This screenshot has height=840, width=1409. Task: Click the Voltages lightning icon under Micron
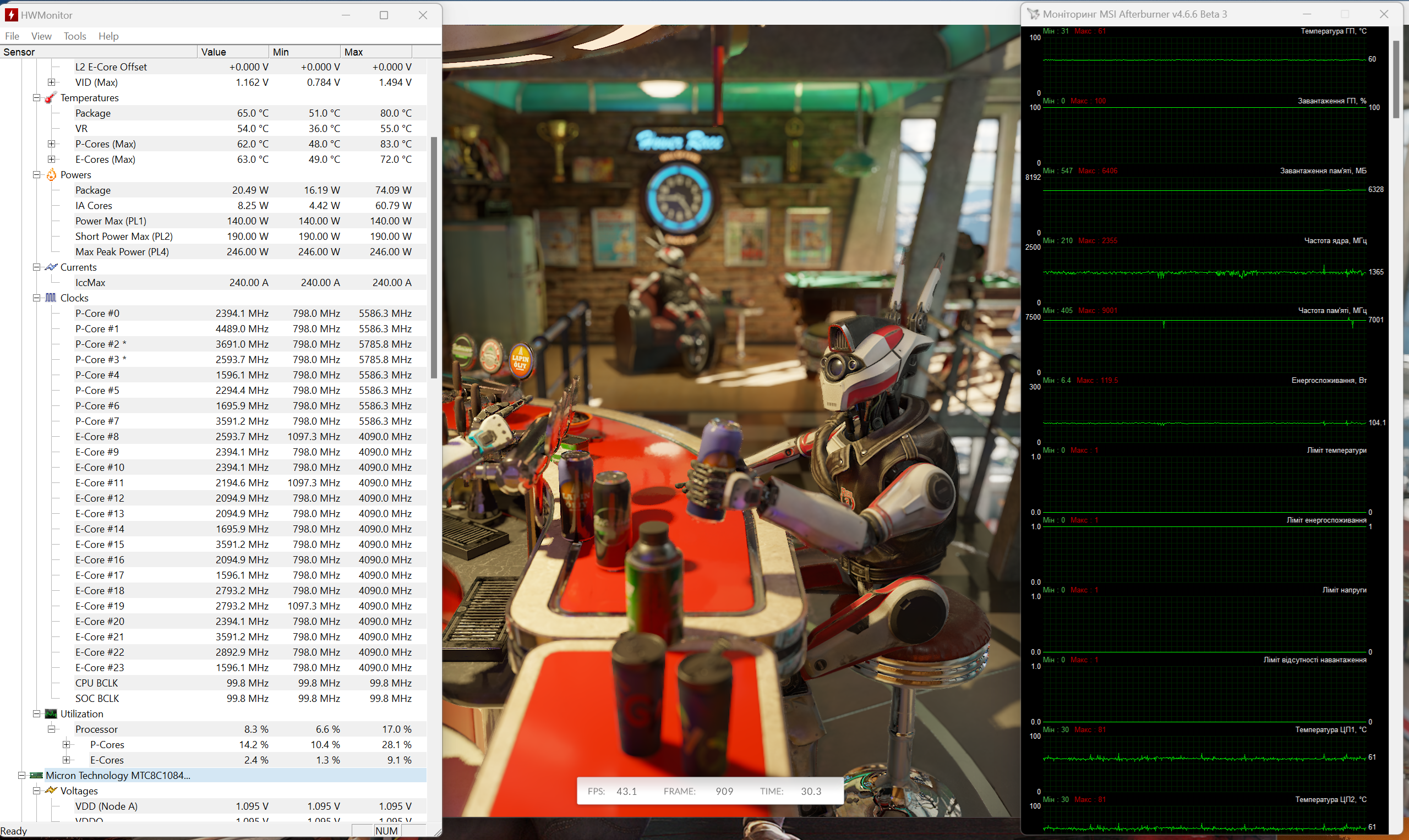pyautogui.click(x=51, y=790)
